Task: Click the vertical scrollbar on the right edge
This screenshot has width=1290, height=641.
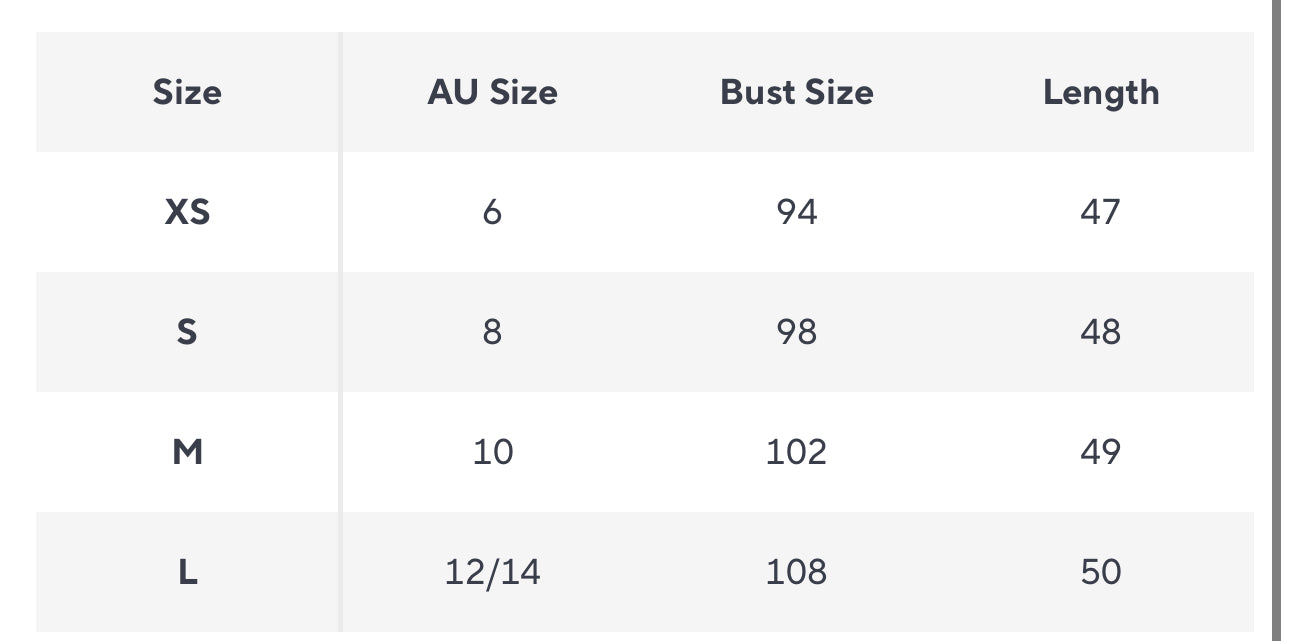Action: pyautogui.click(x=1276, y=320)
